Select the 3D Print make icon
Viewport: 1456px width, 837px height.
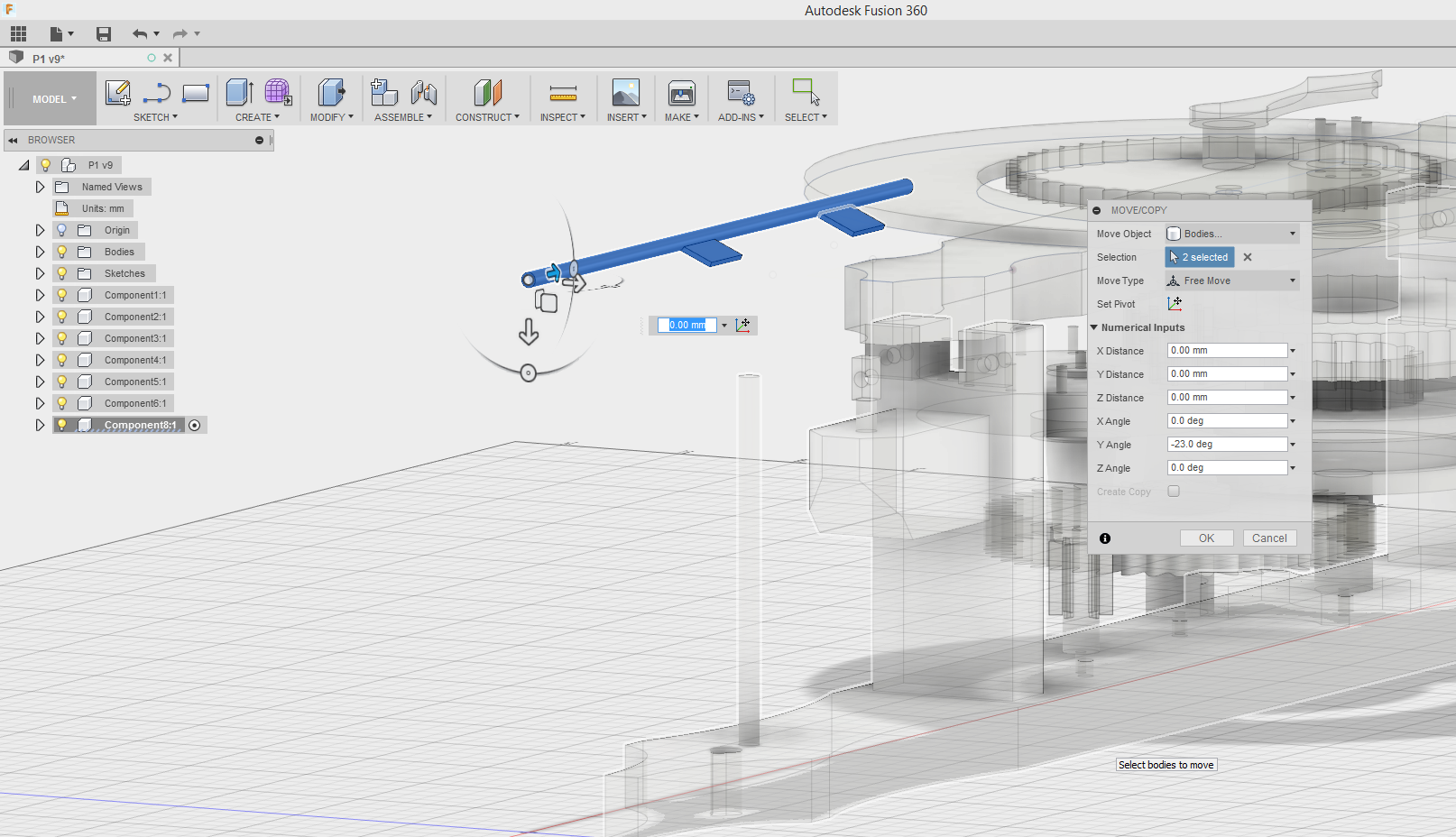tap(682, 93)
